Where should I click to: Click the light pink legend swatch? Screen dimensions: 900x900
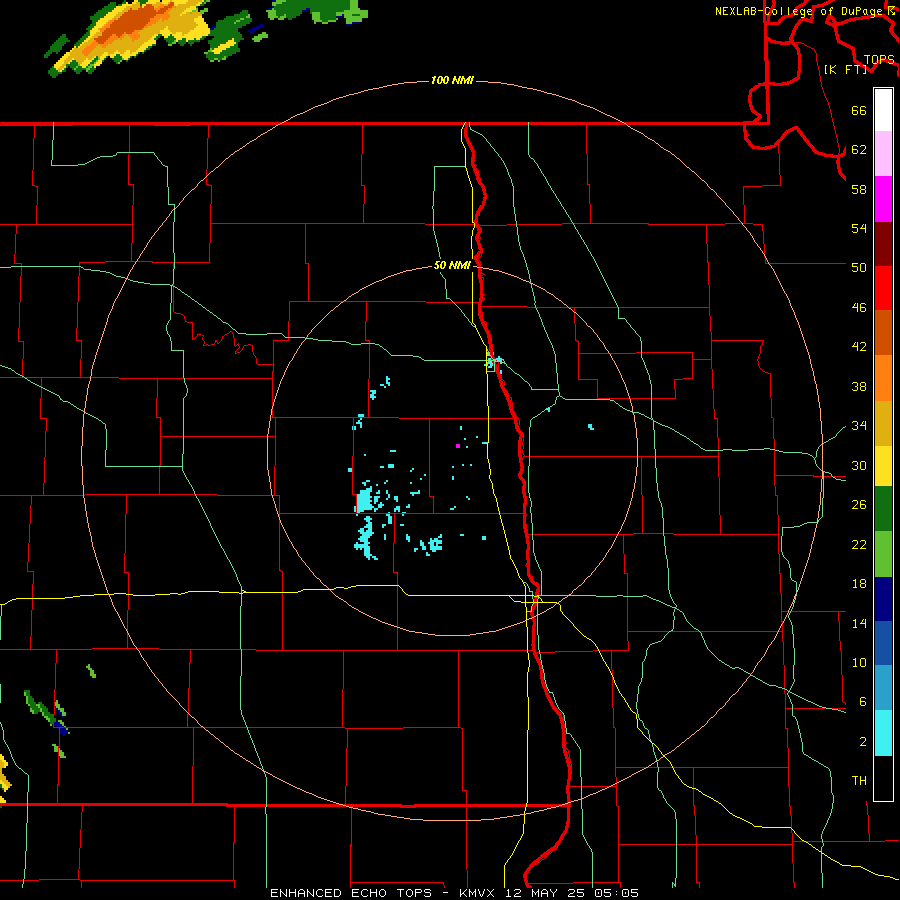pos(883,153)
